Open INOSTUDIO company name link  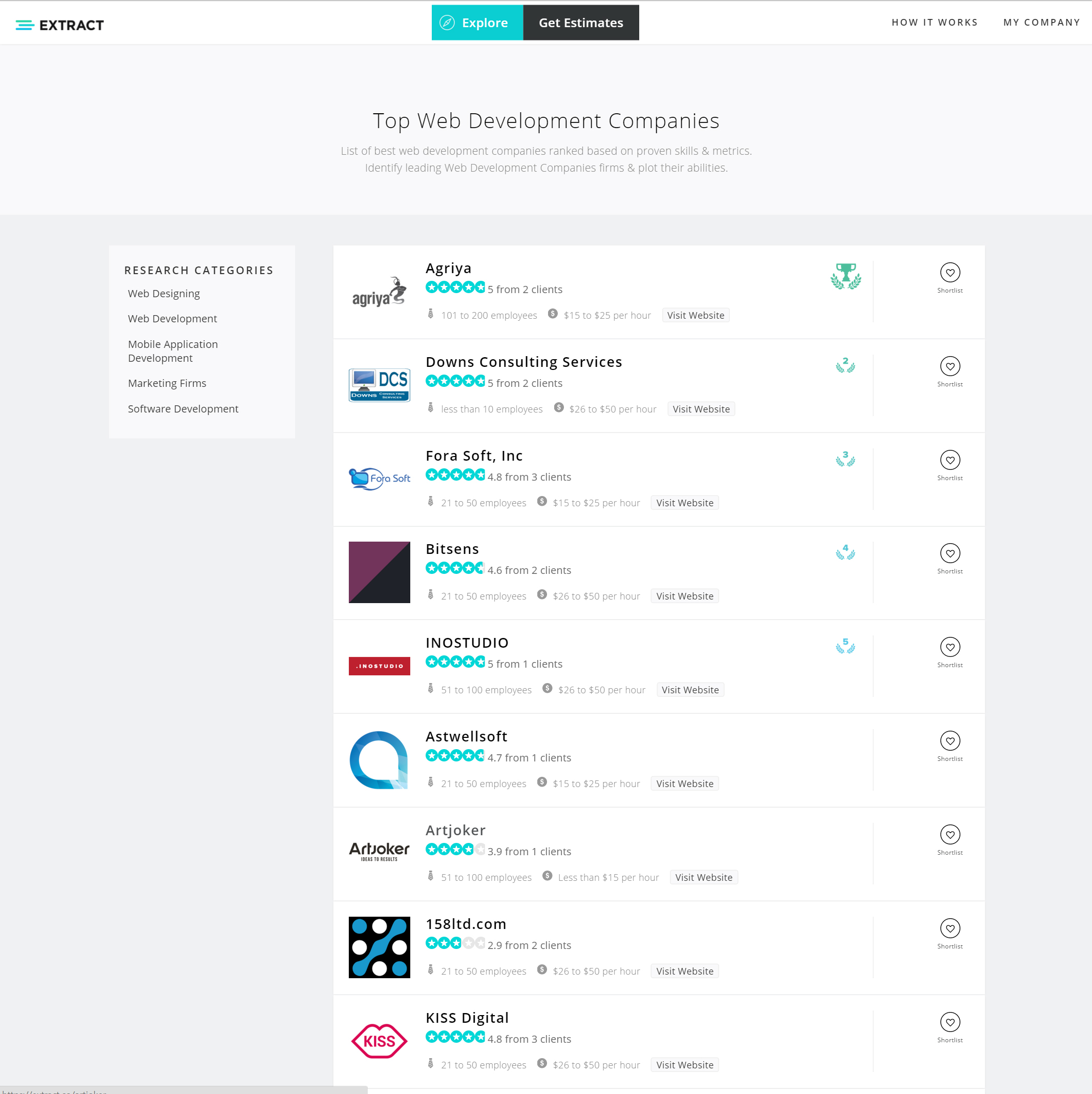467,643
